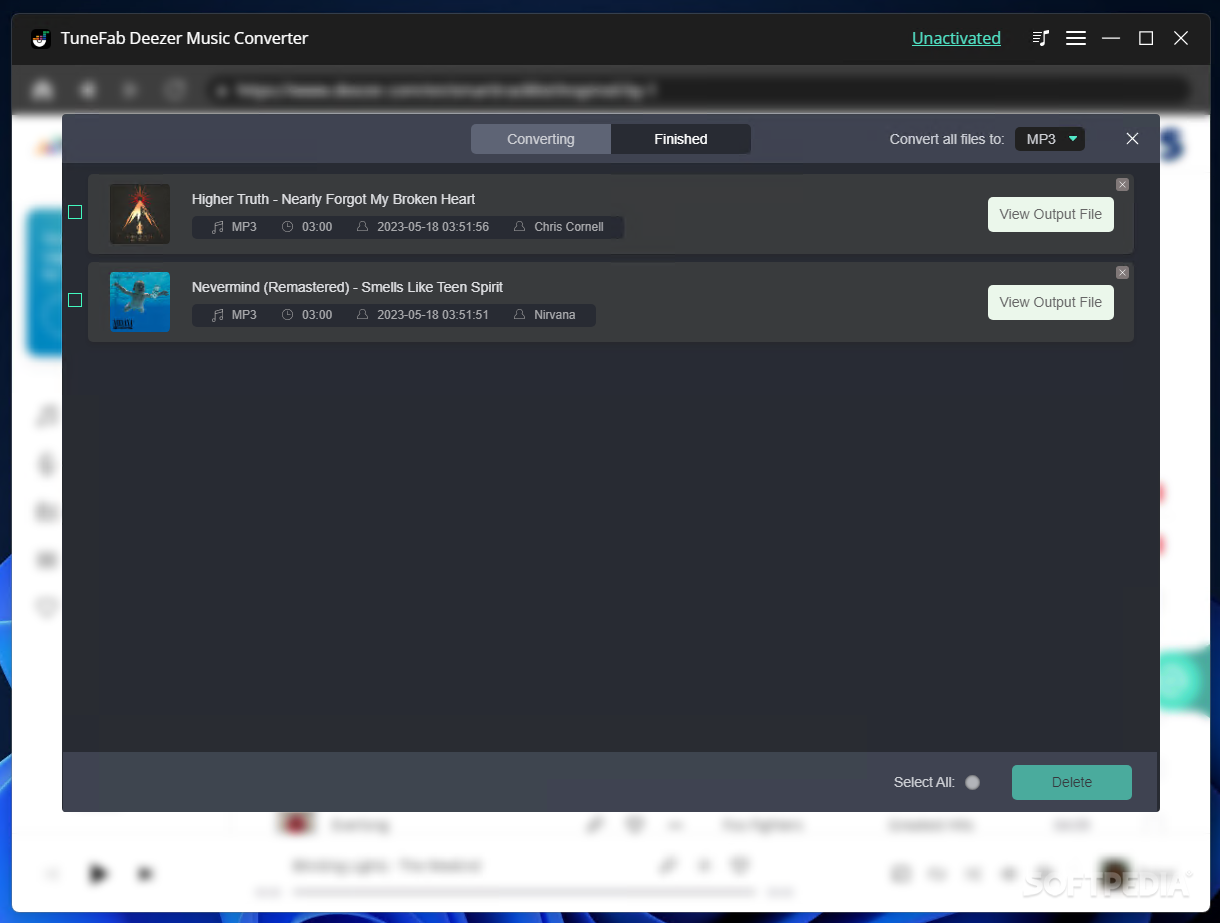Click the TuneFab app logo icon
Image resolution: width=1220 pixels, height=923 pixels.
pyautogui.click(x=41, y=38)
